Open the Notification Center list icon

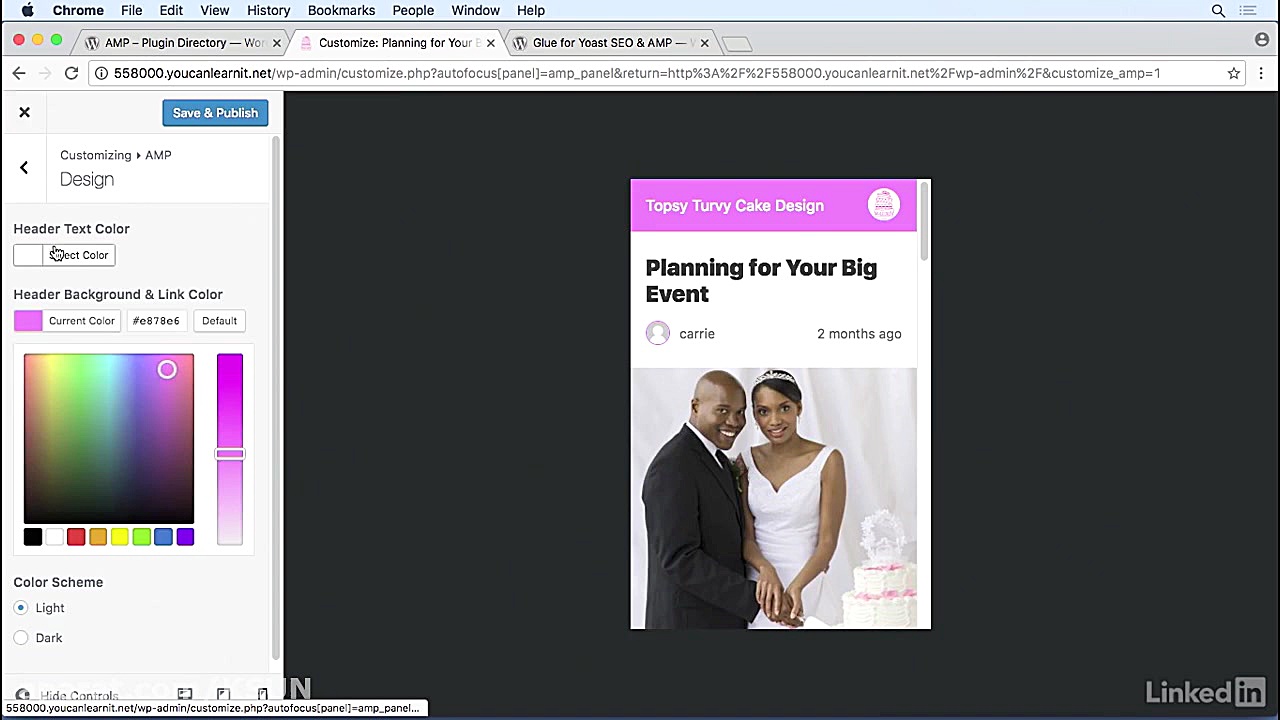click(1247, 11)
